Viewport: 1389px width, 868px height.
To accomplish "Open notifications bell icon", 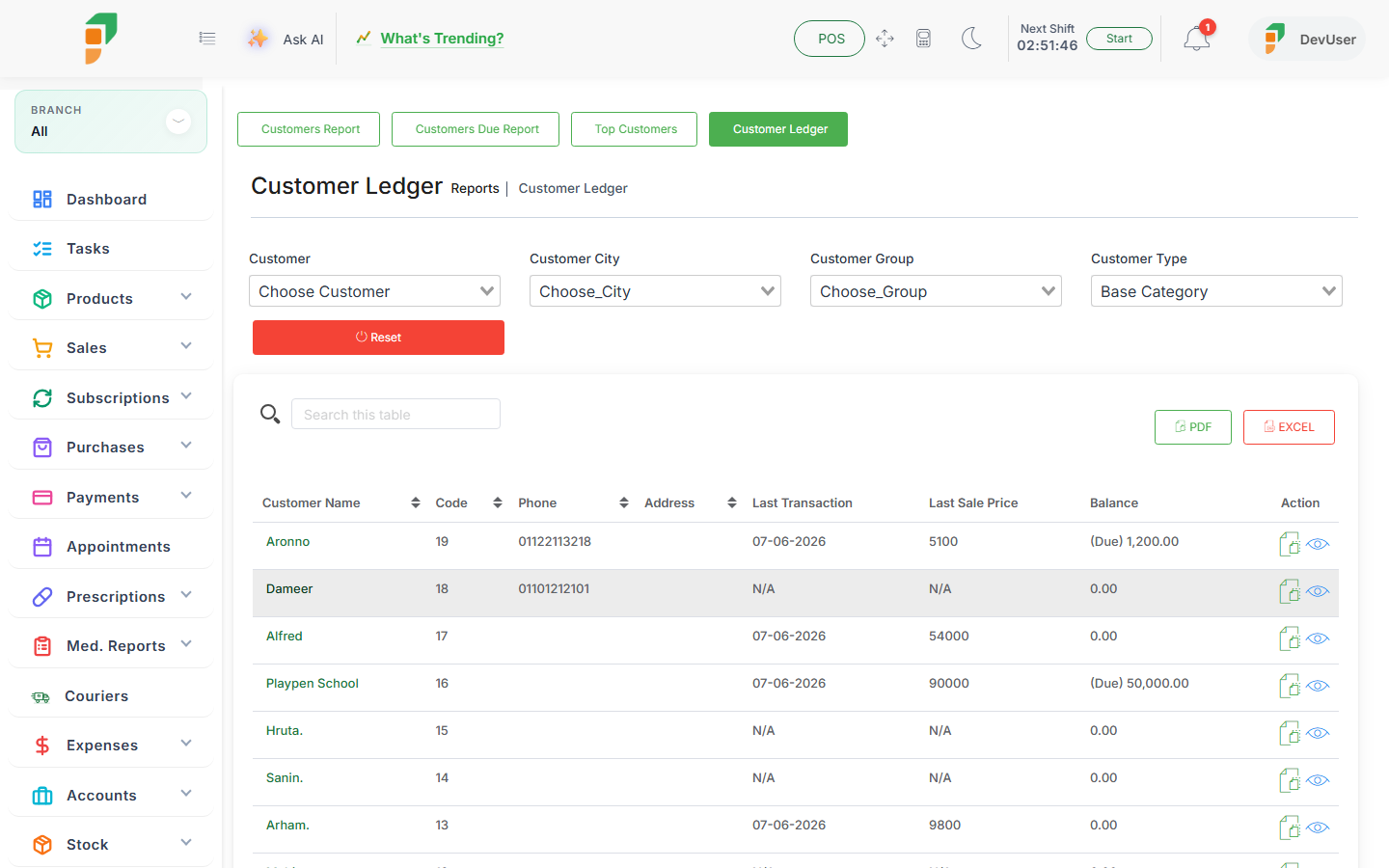I will pos(1196,39).
